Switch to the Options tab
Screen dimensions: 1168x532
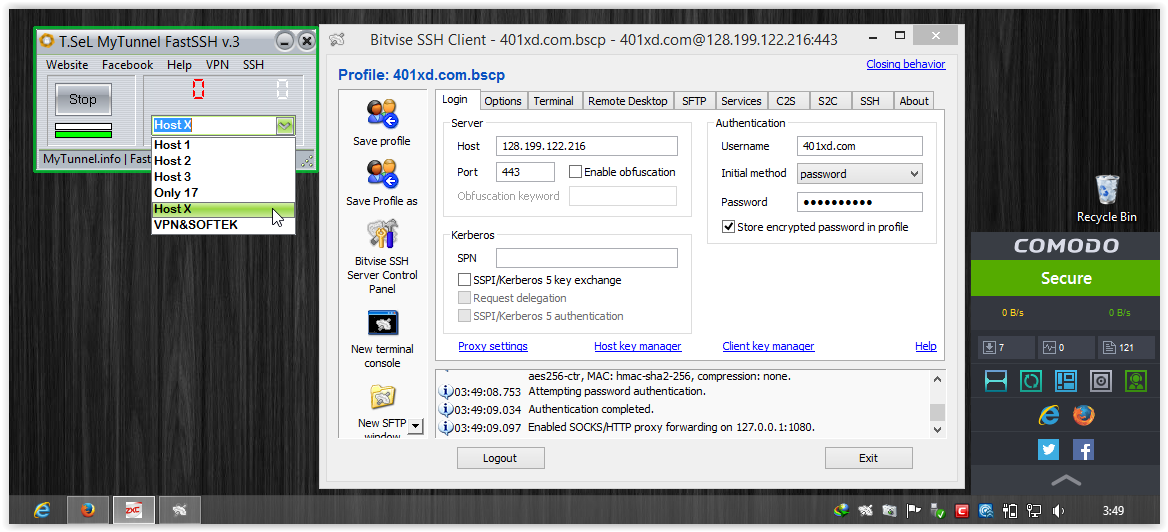tap(503, 101)
